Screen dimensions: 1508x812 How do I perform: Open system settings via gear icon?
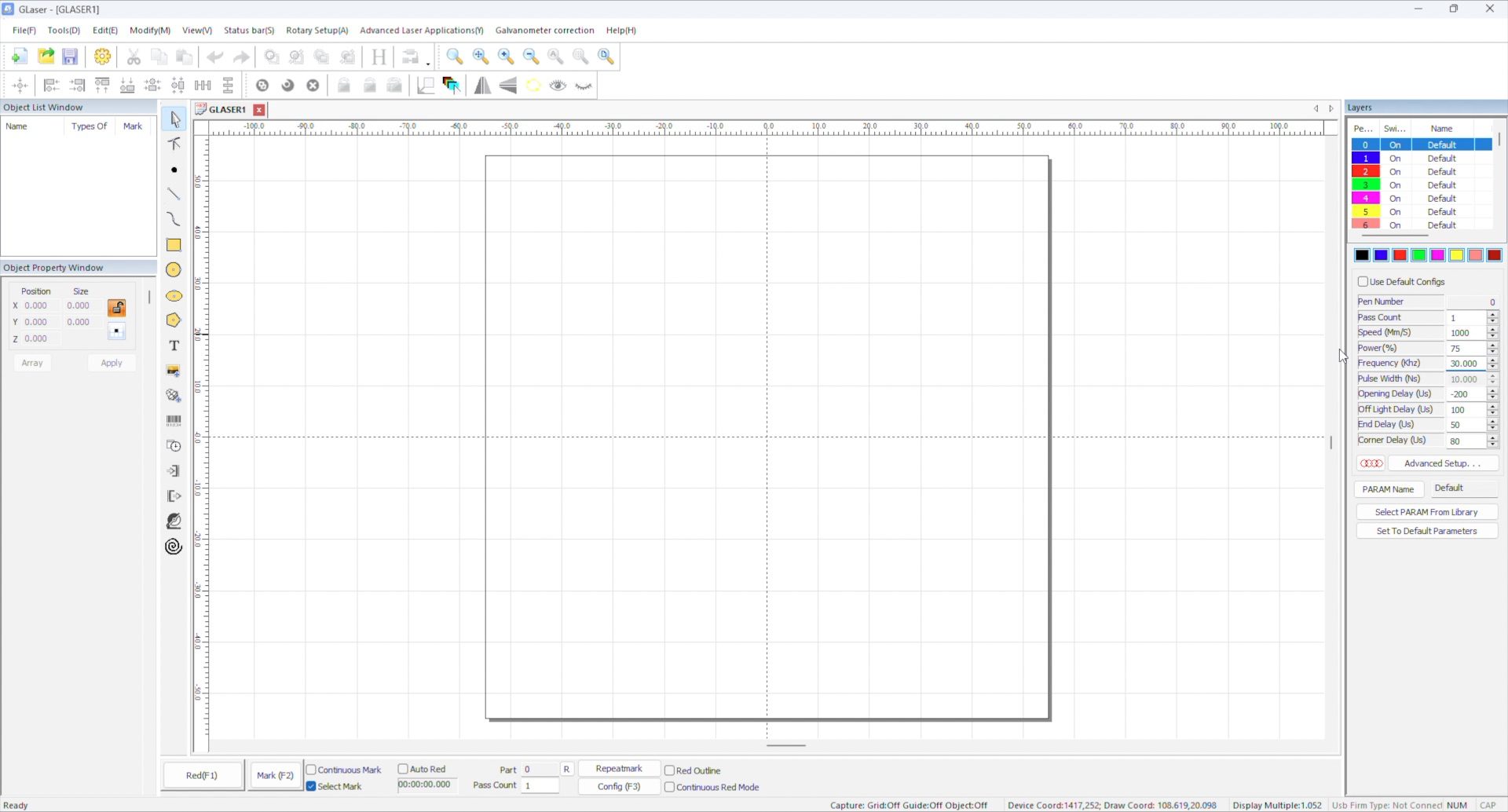click(x=102, y=57)
